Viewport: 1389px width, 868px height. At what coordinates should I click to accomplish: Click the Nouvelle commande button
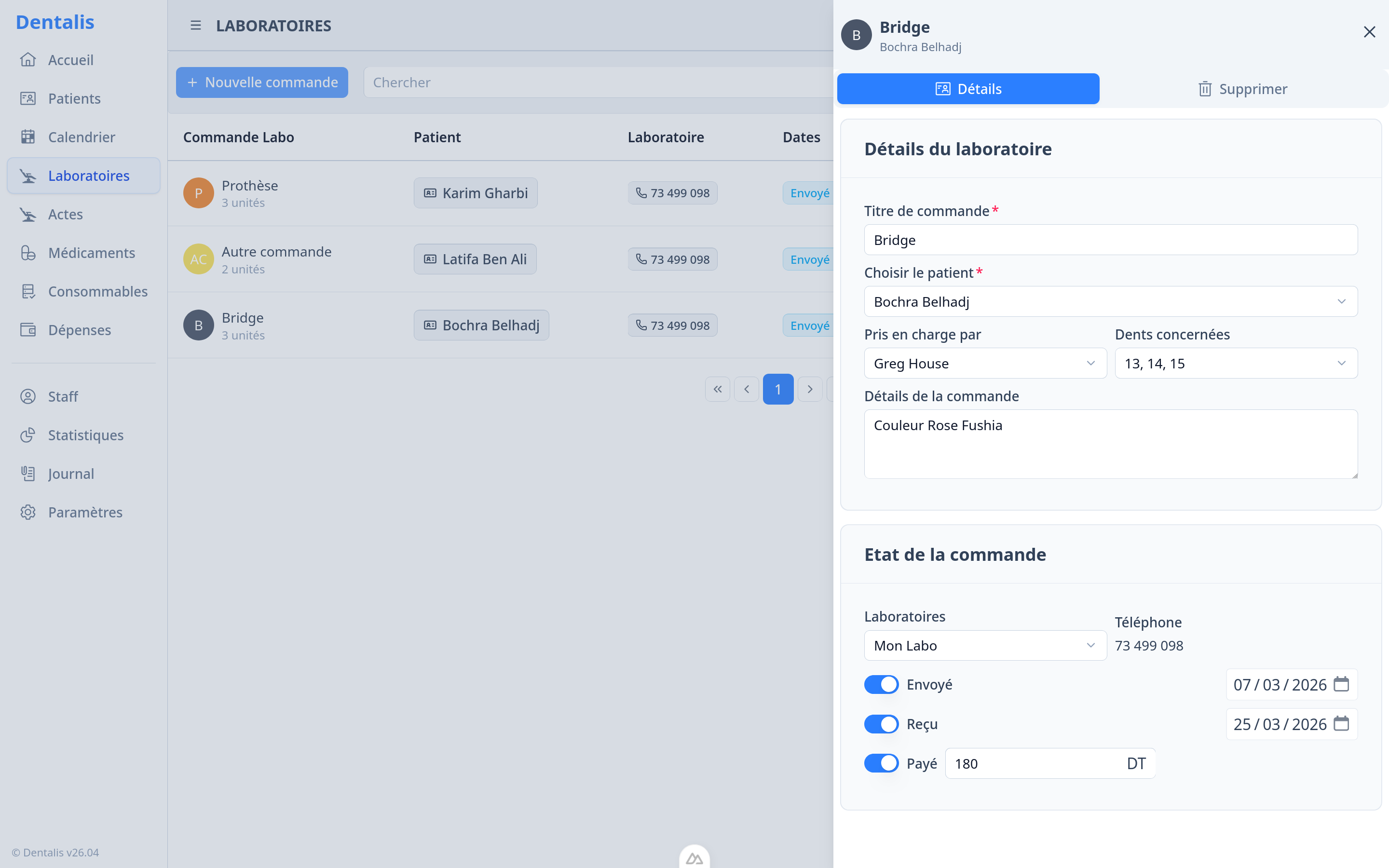[262, 82]
